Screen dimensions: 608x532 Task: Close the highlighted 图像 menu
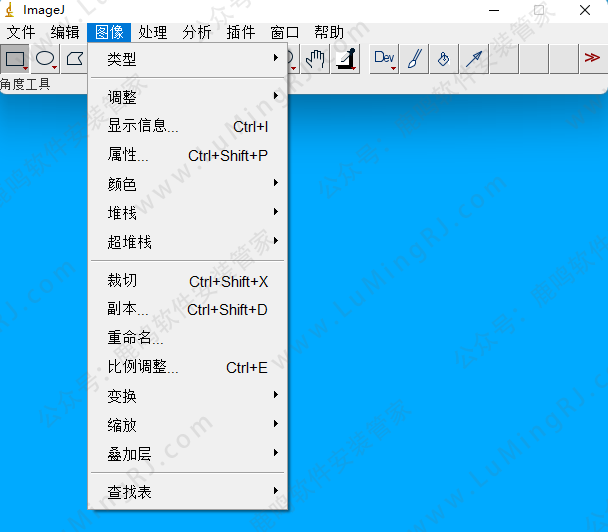click(109, 32)
